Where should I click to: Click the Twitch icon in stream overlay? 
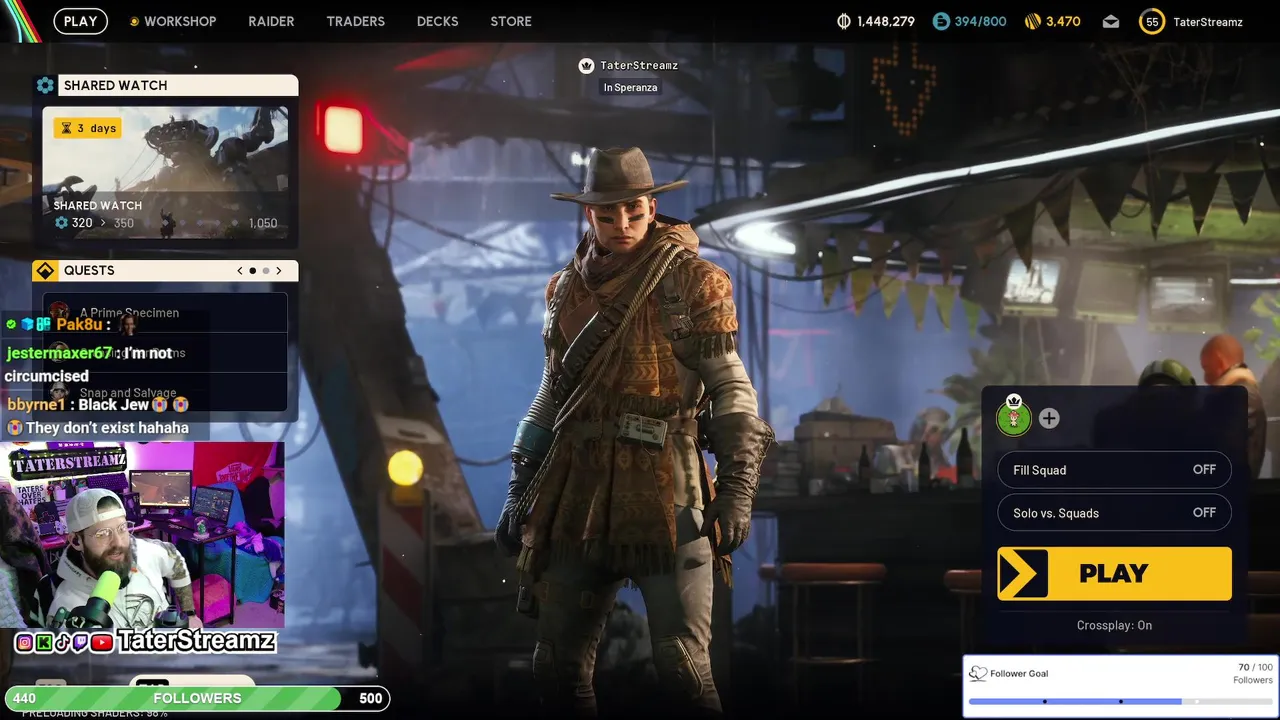click(x=81, y=643)
